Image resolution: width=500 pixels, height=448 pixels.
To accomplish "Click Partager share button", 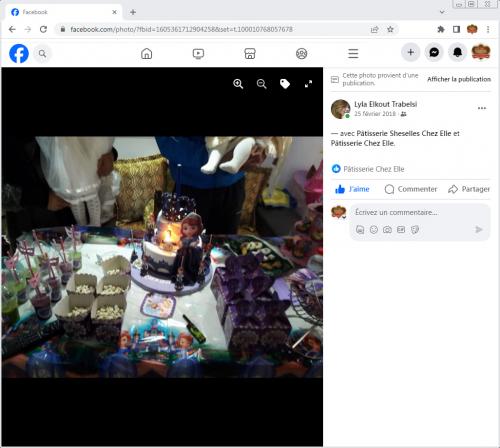I will tap(469, 189).
